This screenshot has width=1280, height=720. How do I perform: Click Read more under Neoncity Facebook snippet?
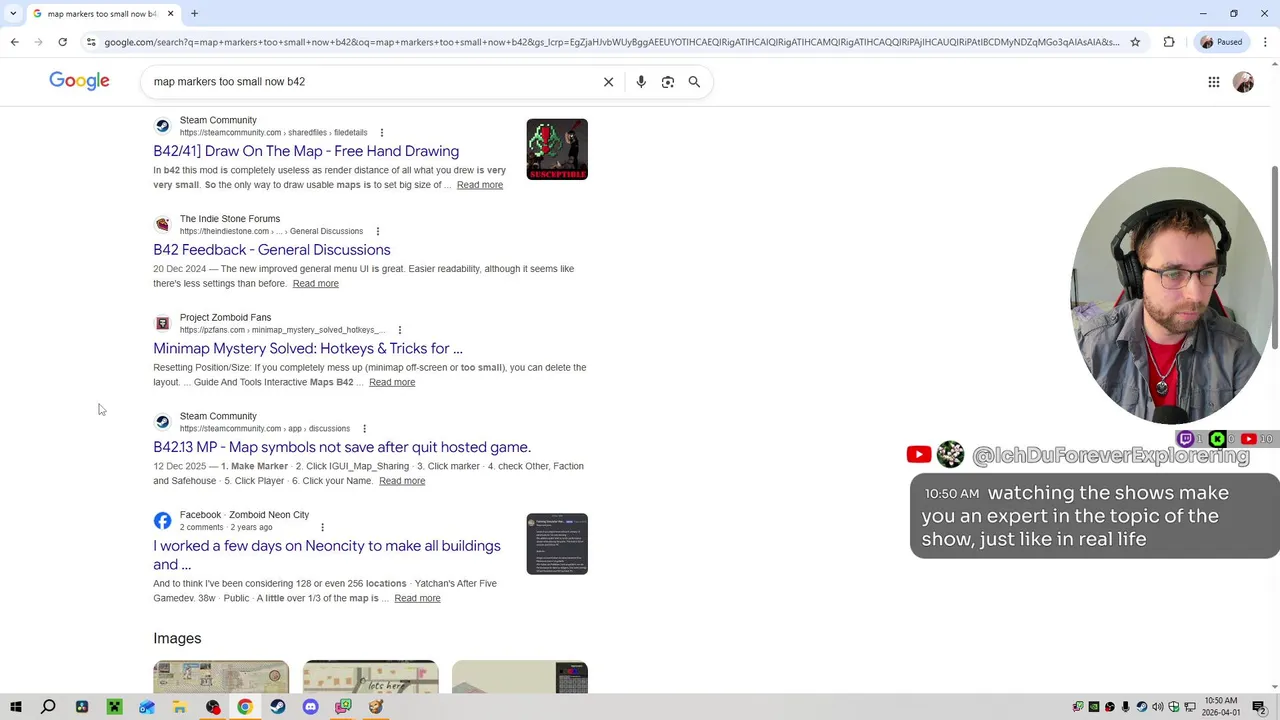[x=417, y=598]
